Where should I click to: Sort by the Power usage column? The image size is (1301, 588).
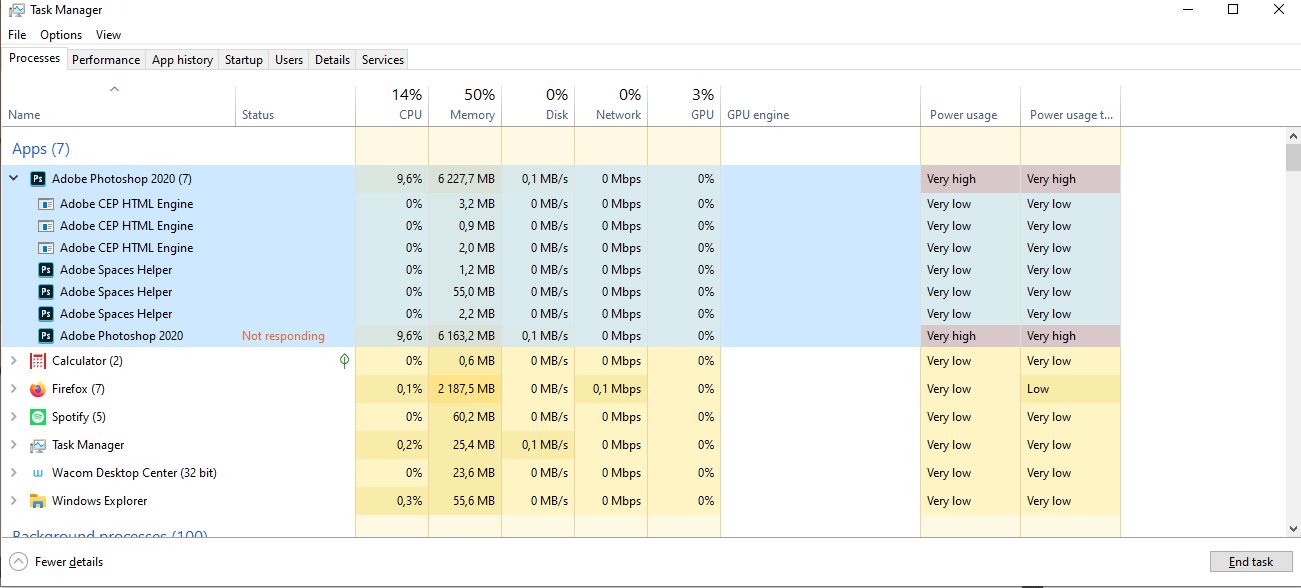click(x=970, y=105)
